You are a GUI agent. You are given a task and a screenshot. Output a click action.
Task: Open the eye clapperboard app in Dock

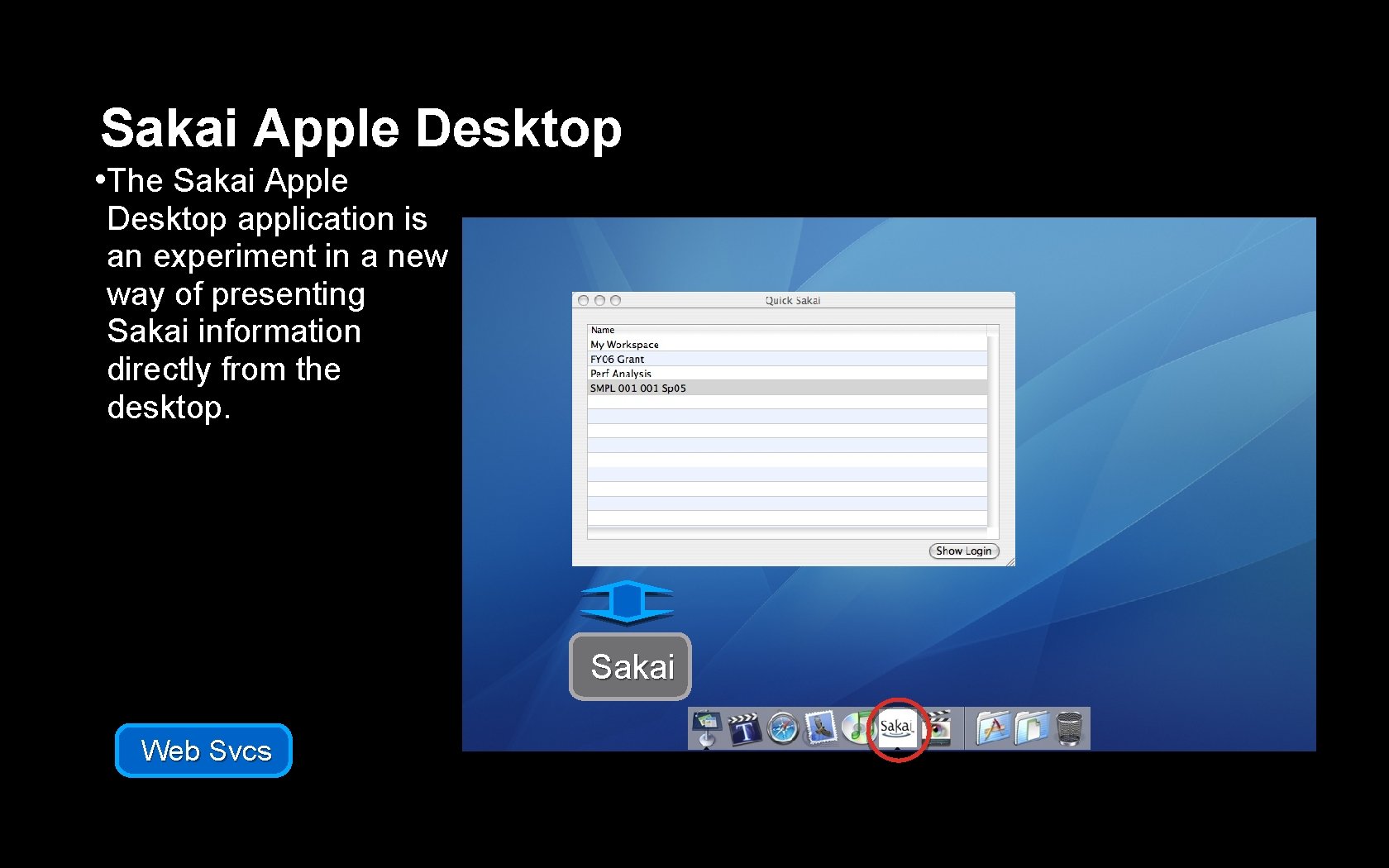[x=940, y=728]
